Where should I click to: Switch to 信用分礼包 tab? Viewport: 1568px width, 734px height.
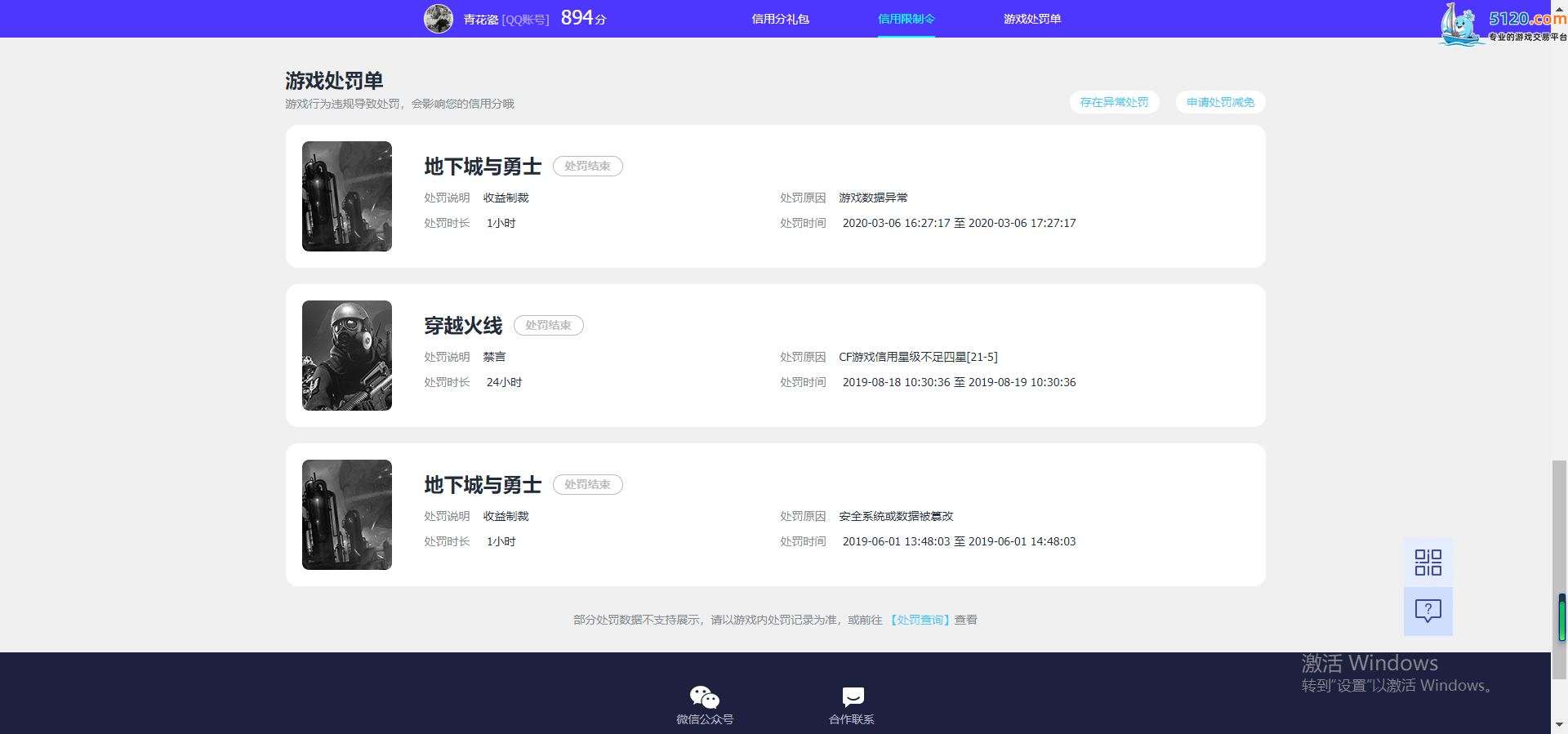780,19
